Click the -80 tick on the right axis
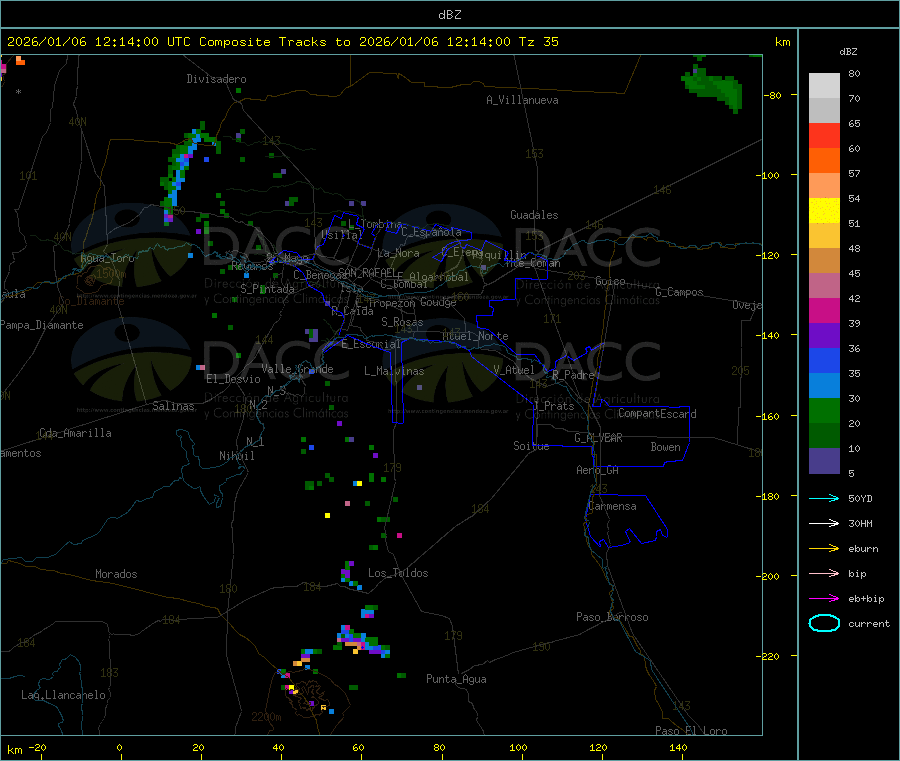 pos(773,95)
